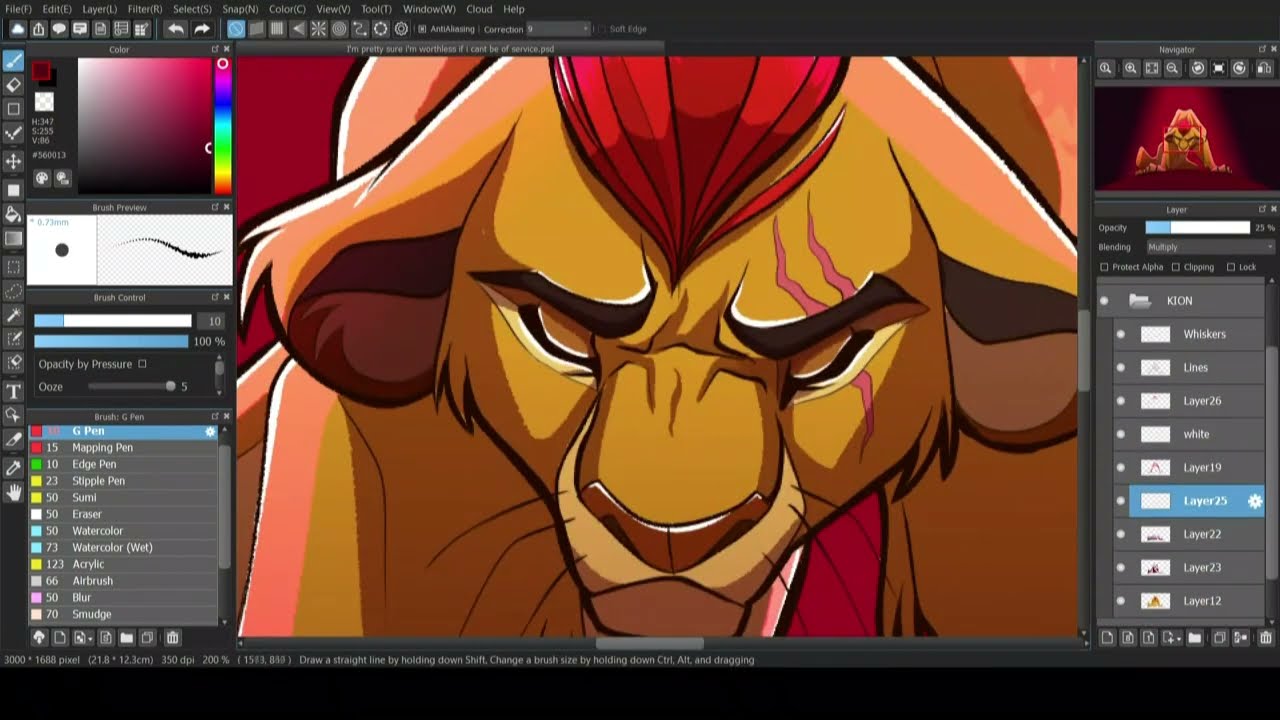Click the Undo arrow in toolbar
This screenshot has width=1280, height=720.
pos(176,29)
